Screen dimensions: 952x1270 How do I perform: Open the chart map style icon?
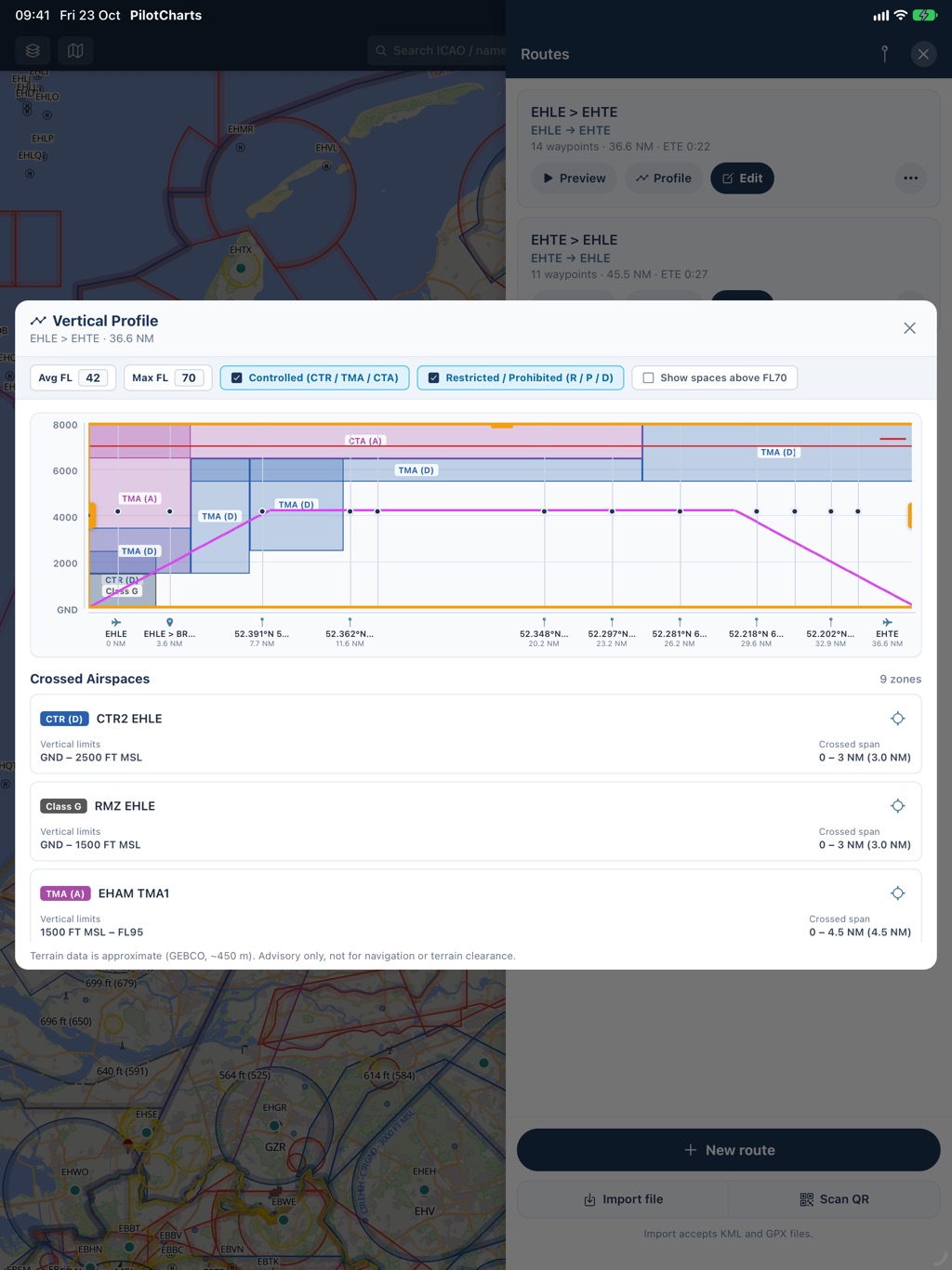click(75, 51)
